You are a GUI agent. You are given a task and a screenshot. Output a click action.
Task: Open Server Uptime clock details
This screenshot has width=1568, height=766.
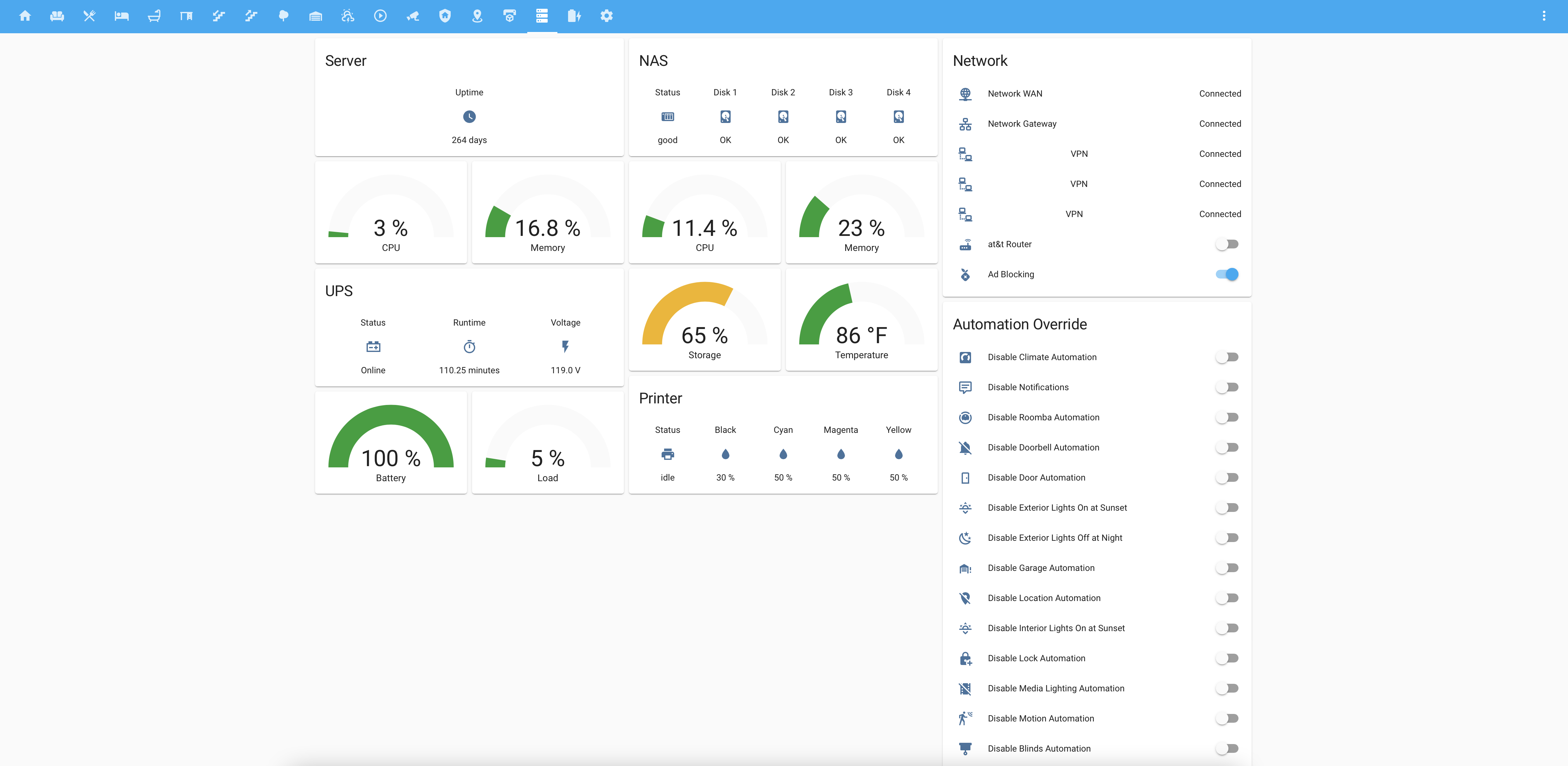[x=469, y=117]
